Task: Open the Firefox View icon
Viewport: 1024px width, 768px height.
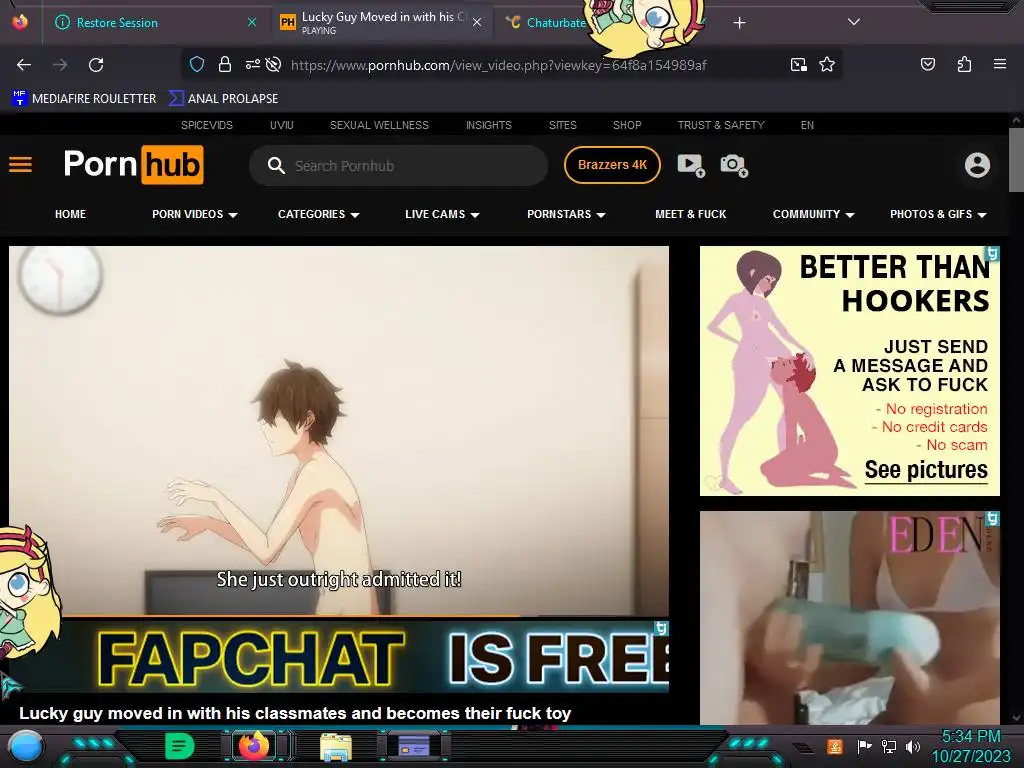Action: 20,22
